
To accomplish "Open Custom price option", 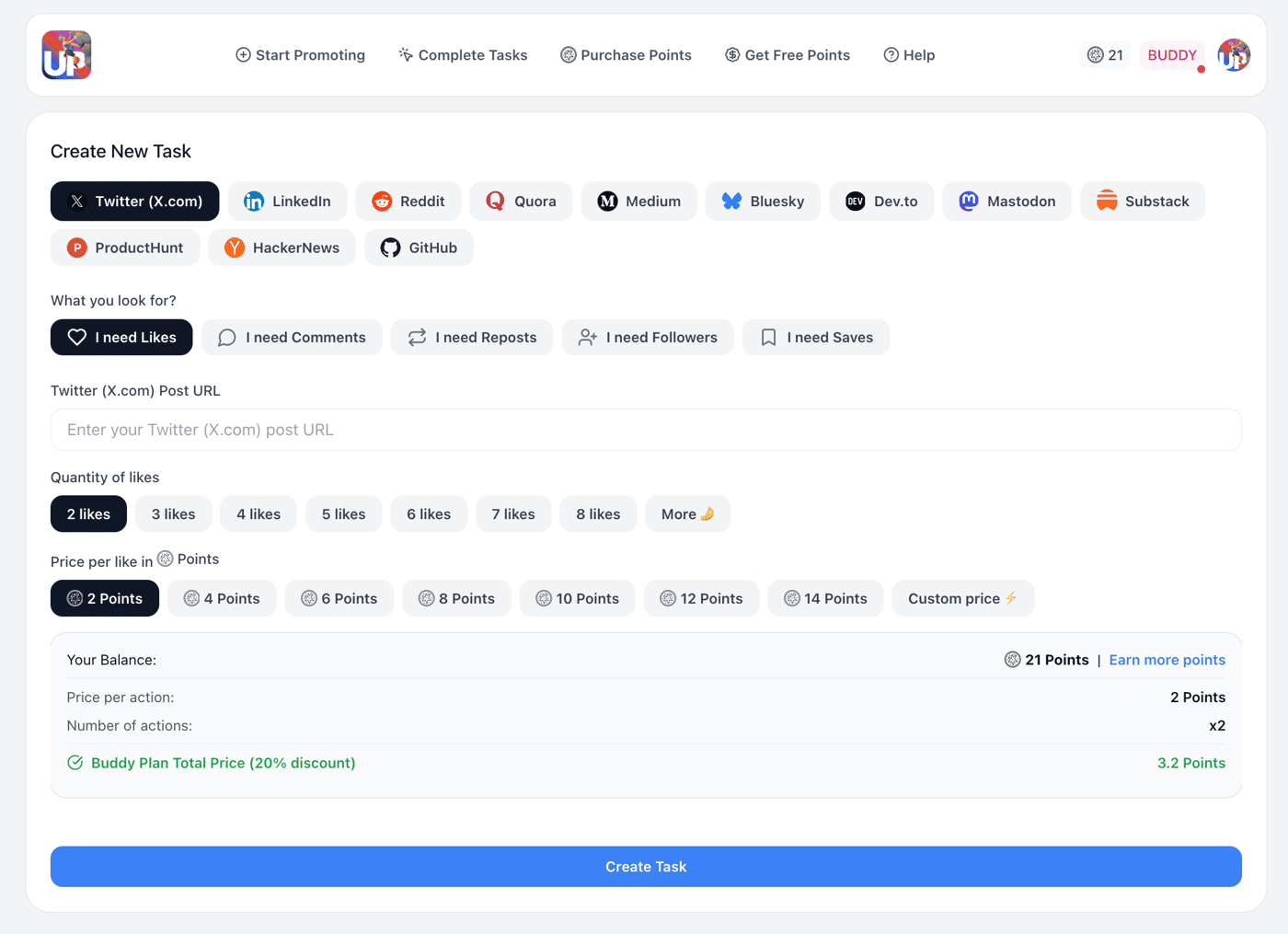I will (x=962, y=599).
